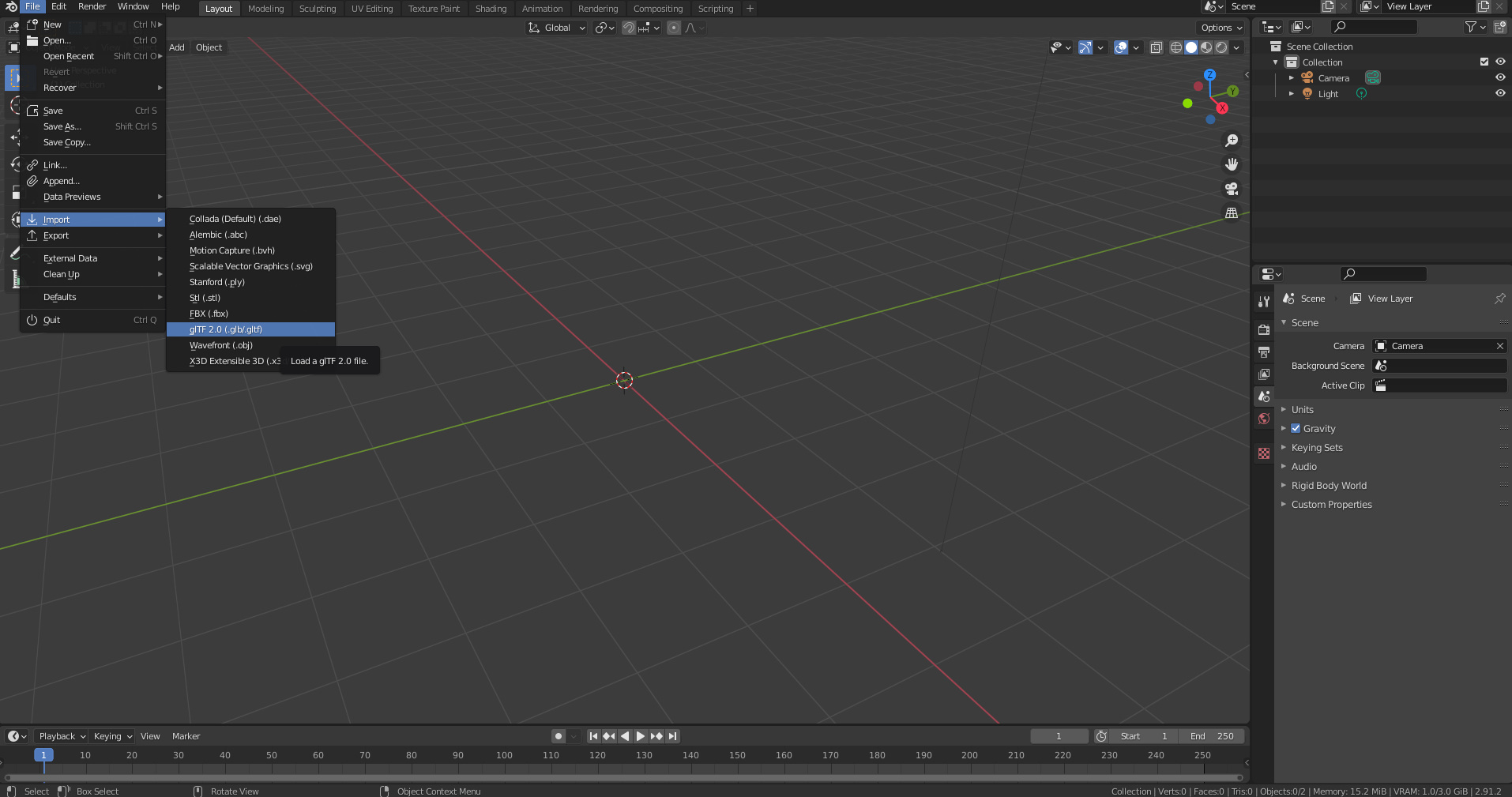This screenshot has width=1512, height=797.
Task: Open the World properties tab icon
Action: pyautogui.click(x=1264, y=419)
